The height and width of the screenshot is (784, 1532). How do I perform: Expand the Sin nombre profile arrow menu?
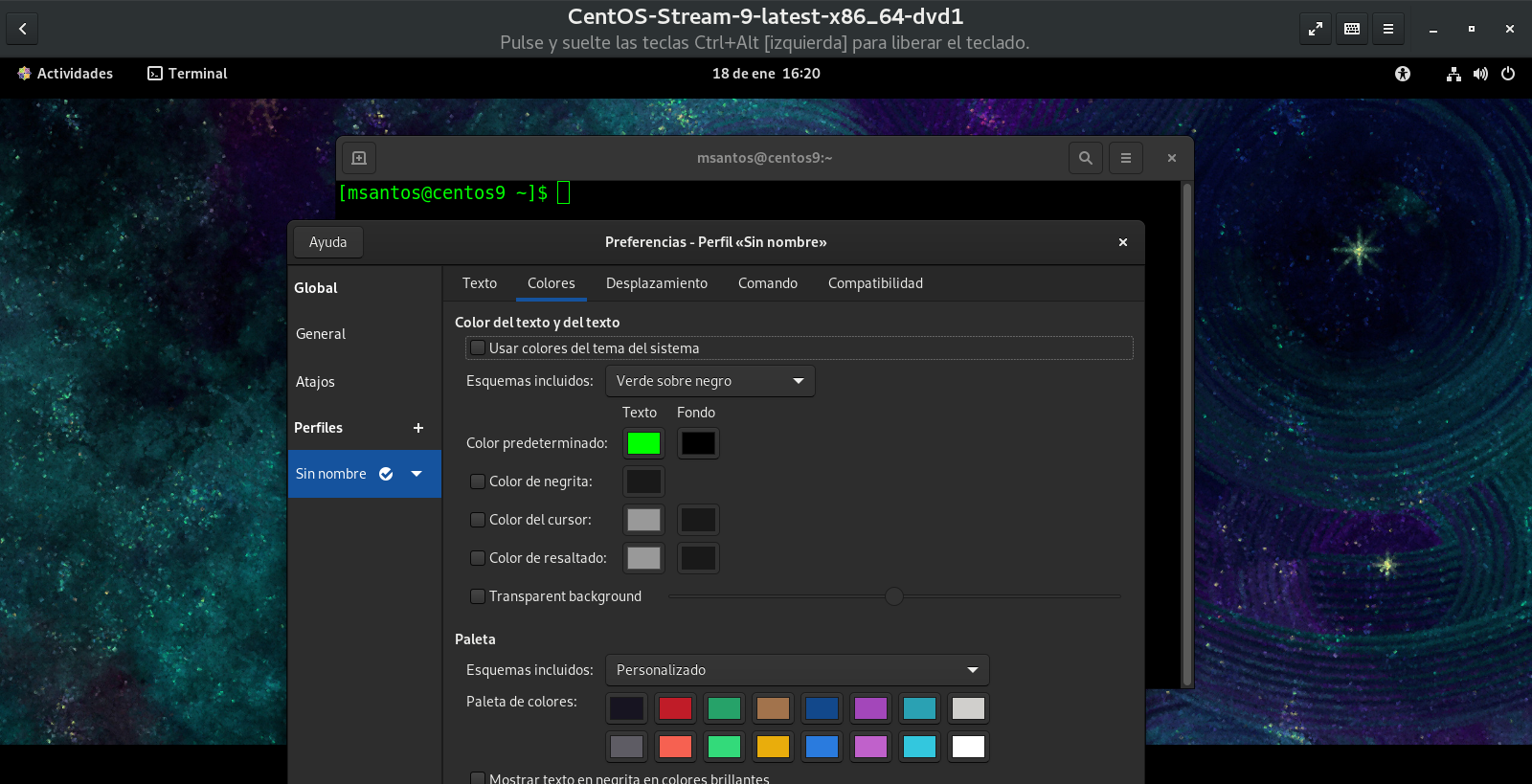(417, 474)
